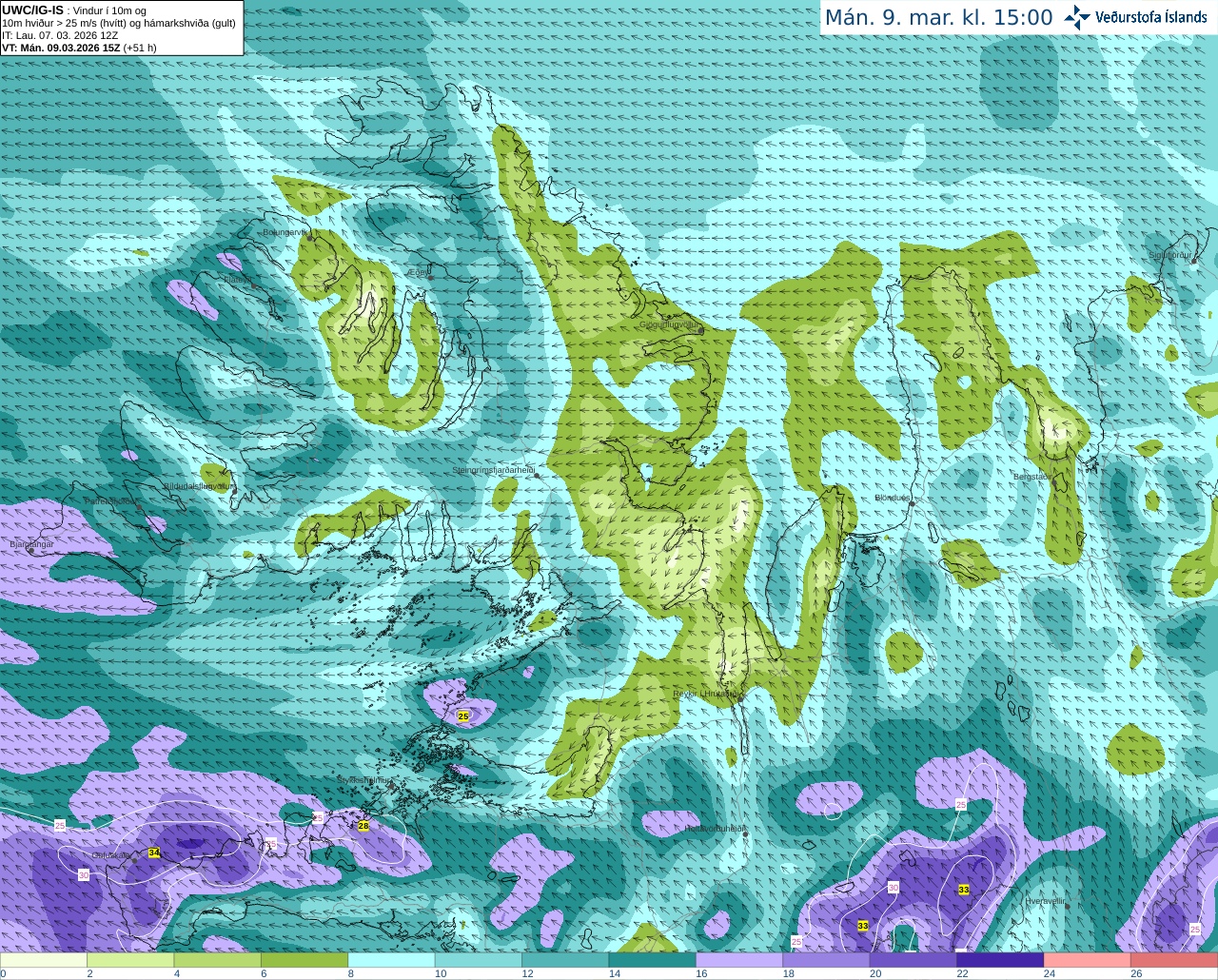The width and height of the screenshot is (1218, 980).
Task: Click the Holtavörðuheiði station label
Action: tap(715, 829)
